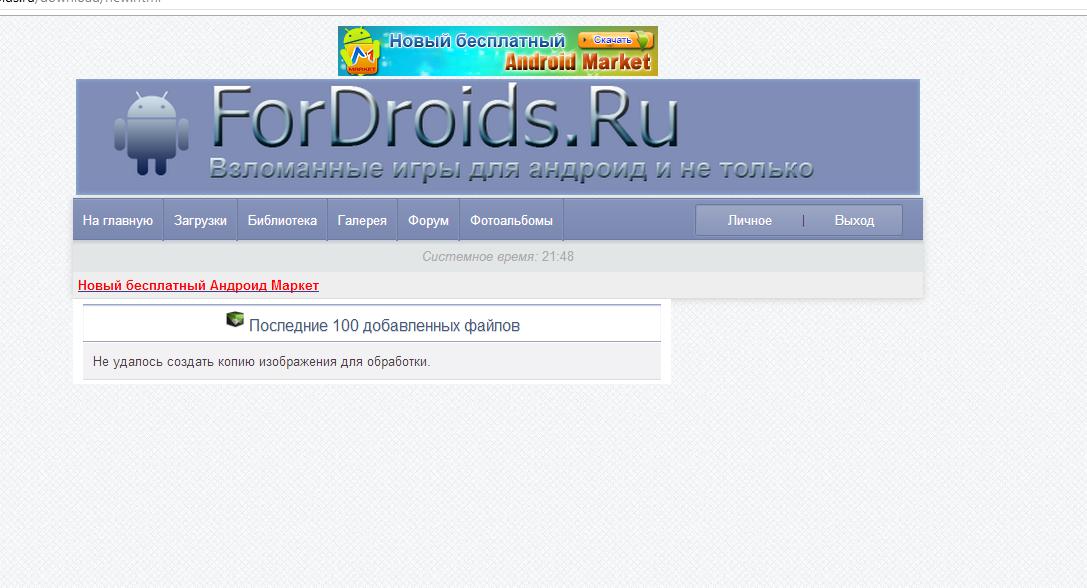Image resolution: width=1087 pixels, height=588 pixels.
Task: Click the Android robot logo in the header
Action: click(x=151, y=133)
